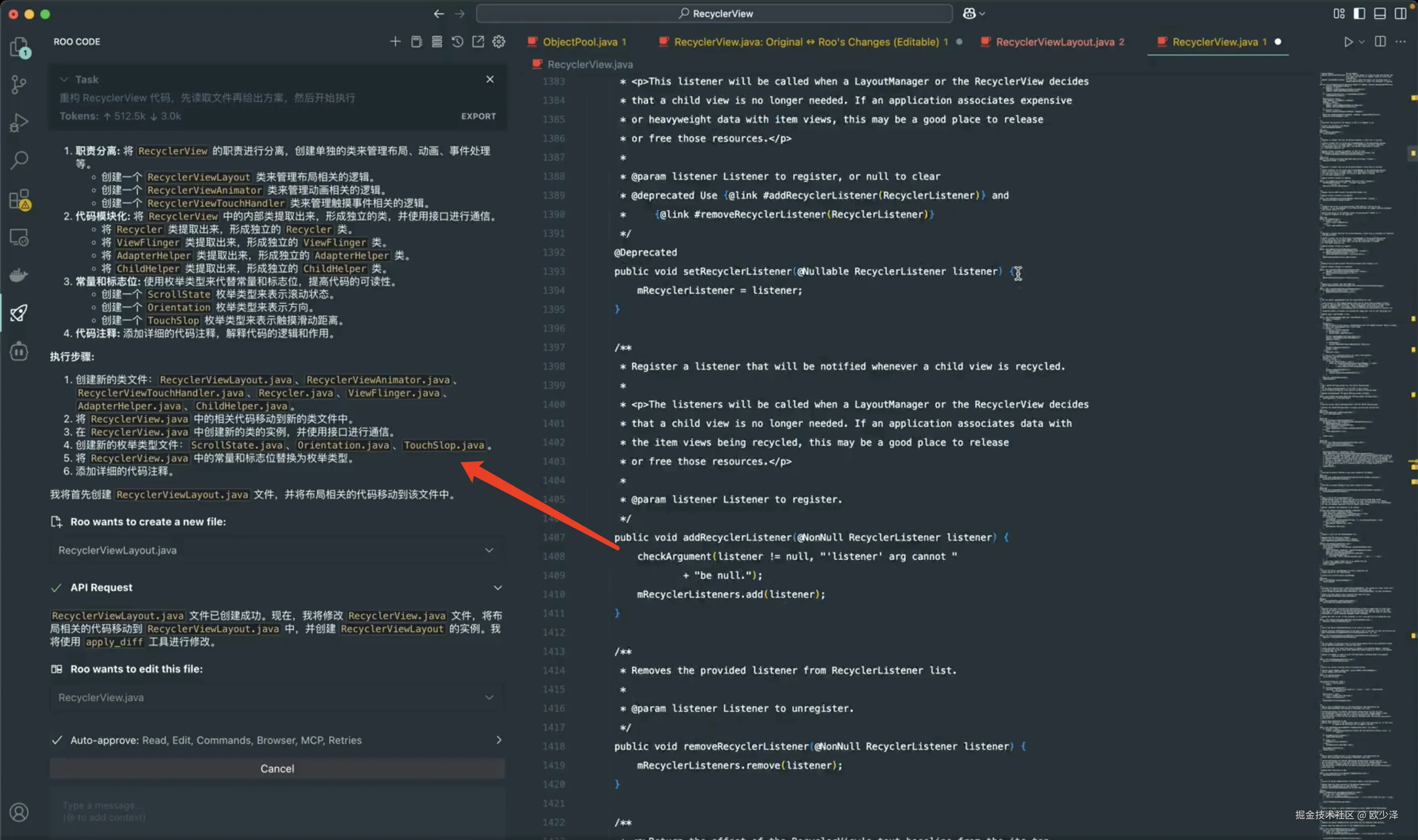
Task: Click the Cancel button
Action: click(277, 768)
